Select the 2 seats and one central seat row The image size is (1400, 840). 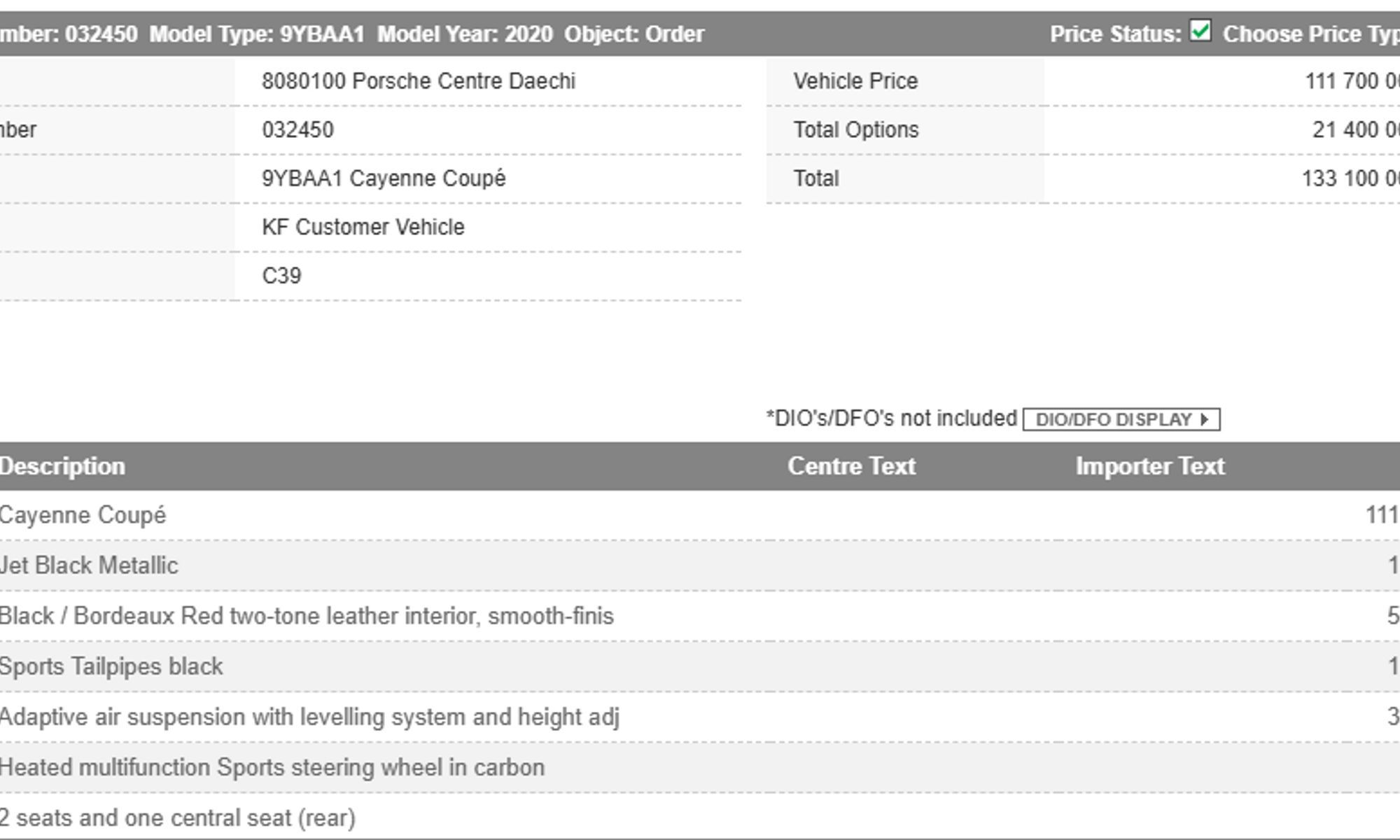(178, 818)
